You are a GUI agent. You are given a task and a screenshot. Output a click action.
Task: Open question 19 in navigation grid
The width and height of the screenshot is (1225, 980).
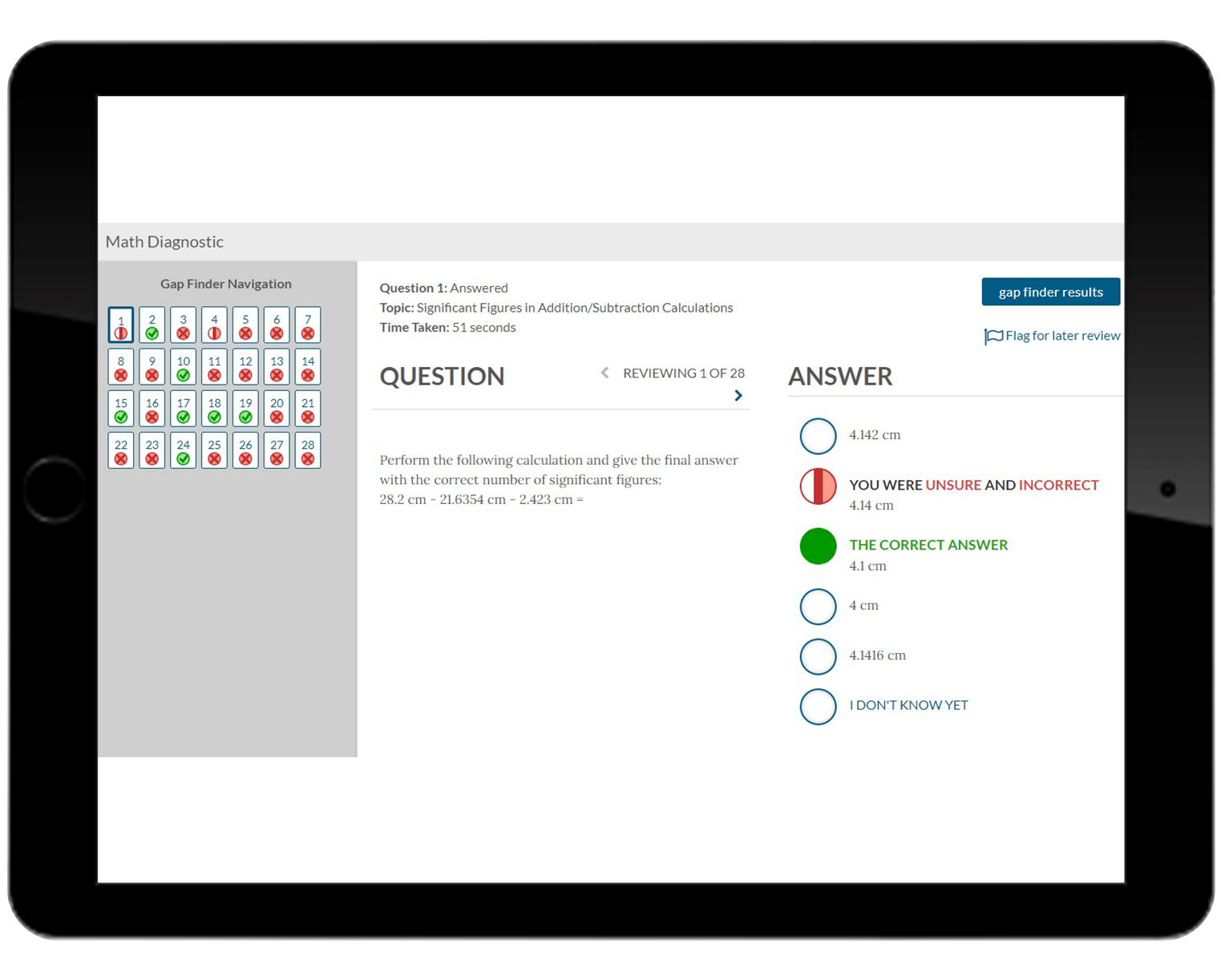pos(245,409)
